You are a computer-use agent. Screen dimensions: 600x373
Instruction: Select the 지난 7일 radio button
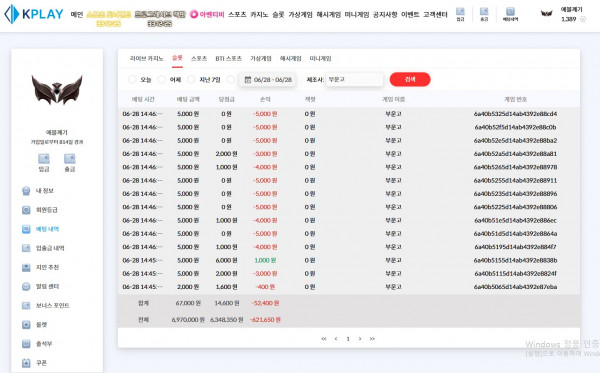pos(191,80)
